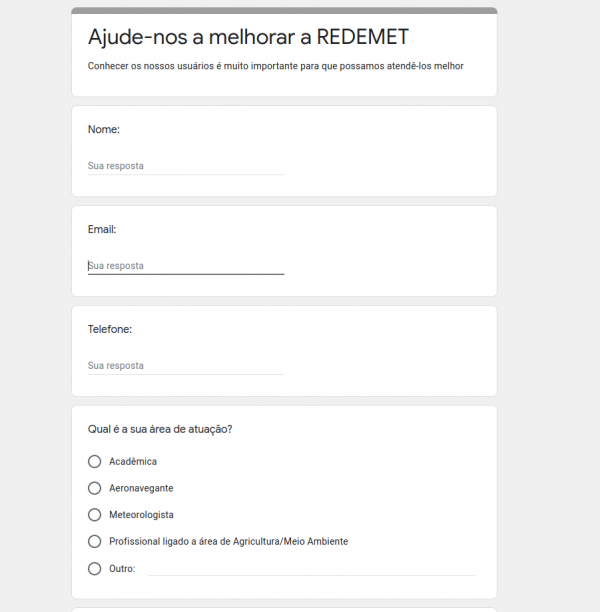Click the "Acadêmica" option label text
This screenshot has width=600, height=612.
(133, 462)
